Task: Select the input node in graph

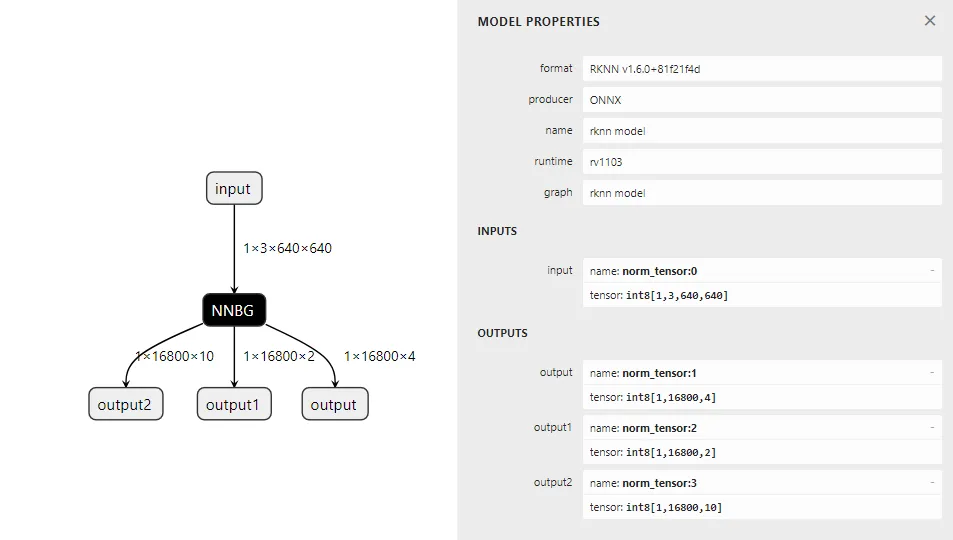Action: tap(234, 189)
